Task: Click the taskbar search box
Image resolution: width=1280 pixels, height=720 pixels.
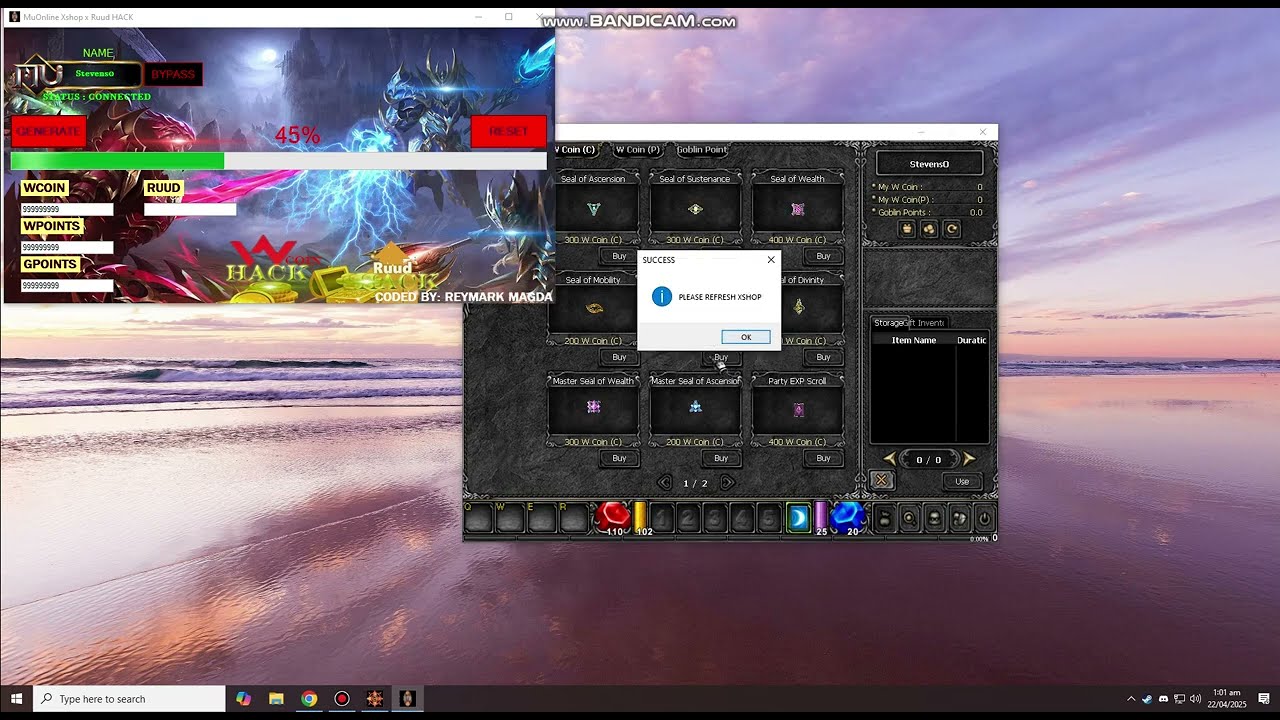Action: [129, 699]
